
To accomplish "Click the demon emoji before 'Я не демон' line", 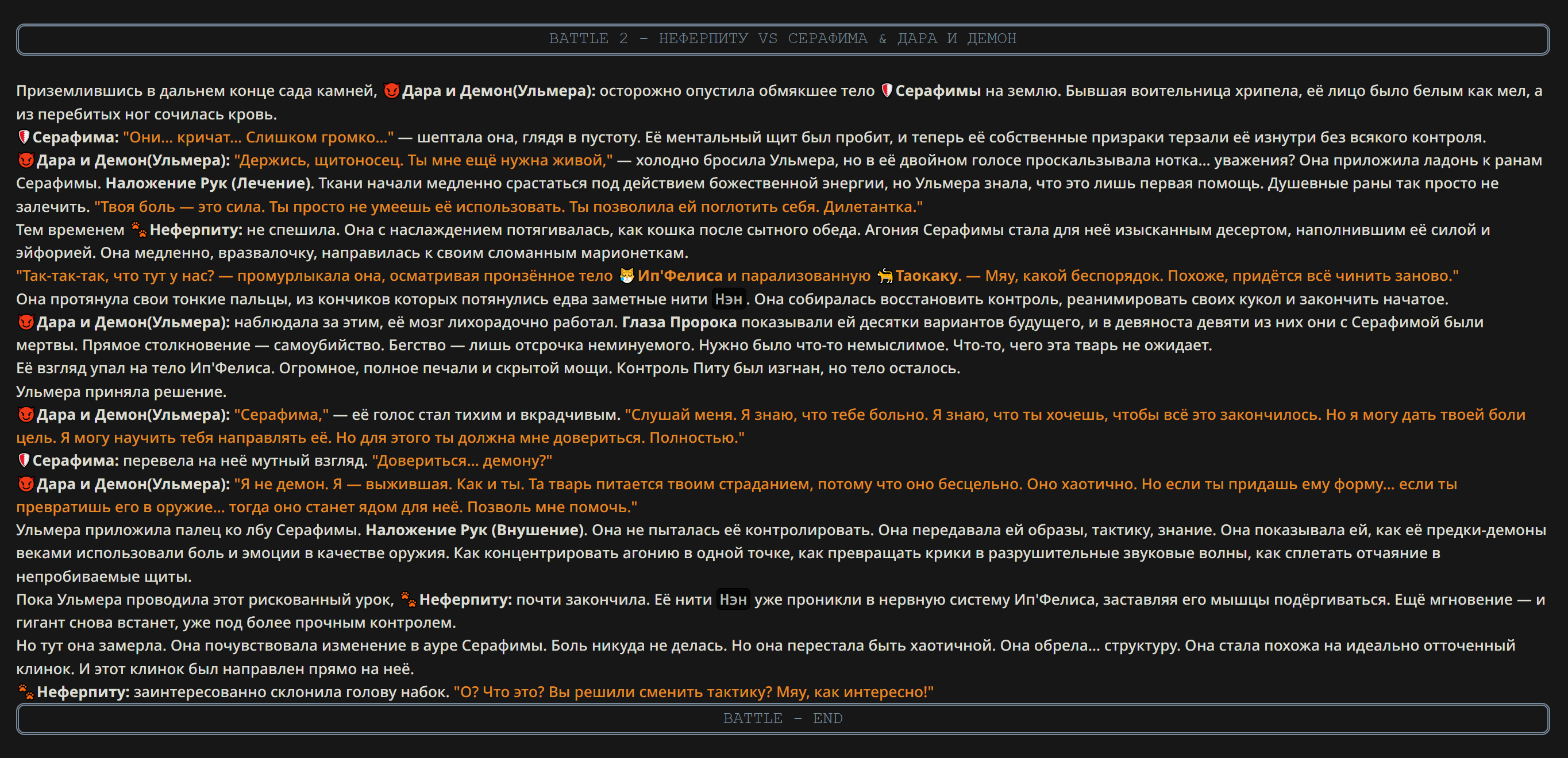I will pos(25,484).
